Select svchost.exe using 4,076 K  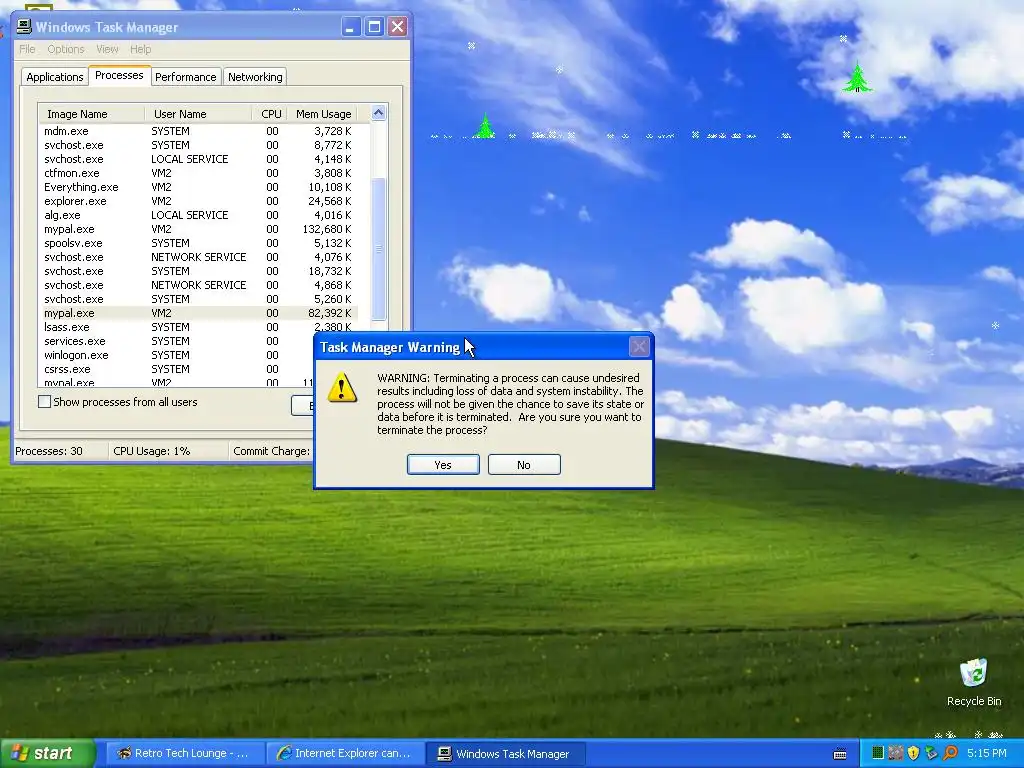[x=198, y=257]
